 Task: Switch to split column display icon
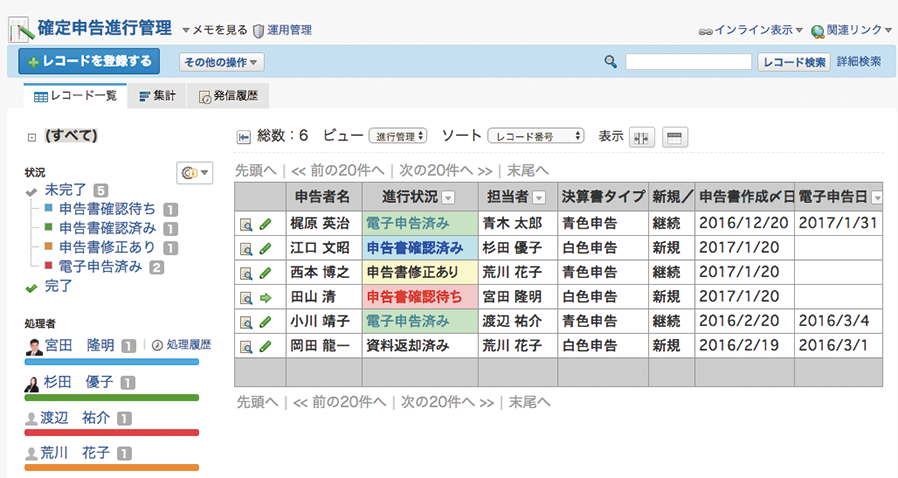pyautogui.click(x=641, y=137)
